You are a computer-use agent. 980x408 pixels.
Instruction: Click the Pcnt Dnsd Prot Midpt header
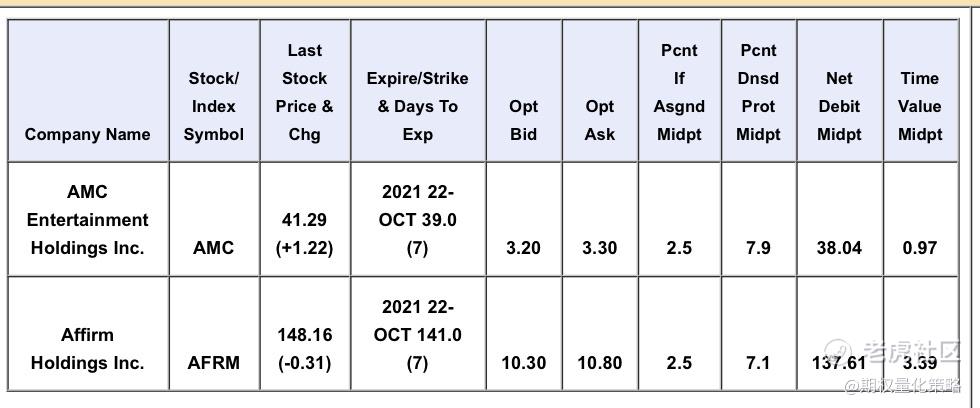pos(759,92)
